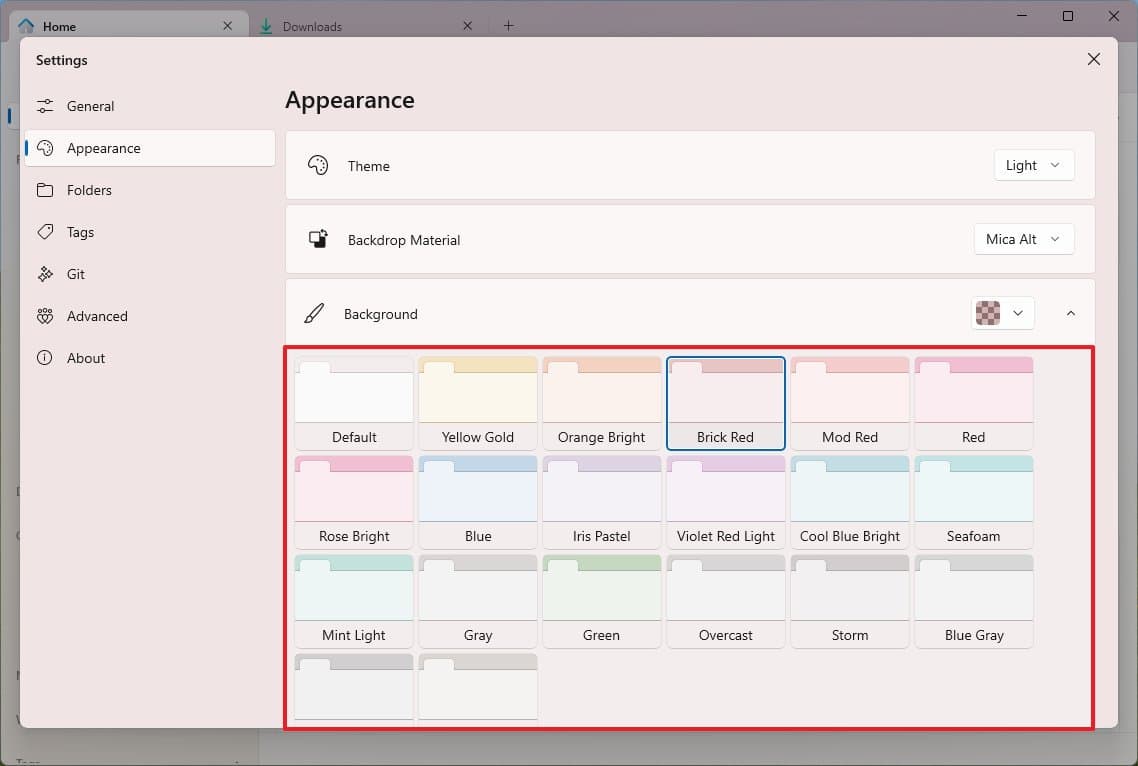Image resolution: width=1138 pixels, height=766 pixels.
Task: Switch to the Downloads tab
Action: click(312, 25)
